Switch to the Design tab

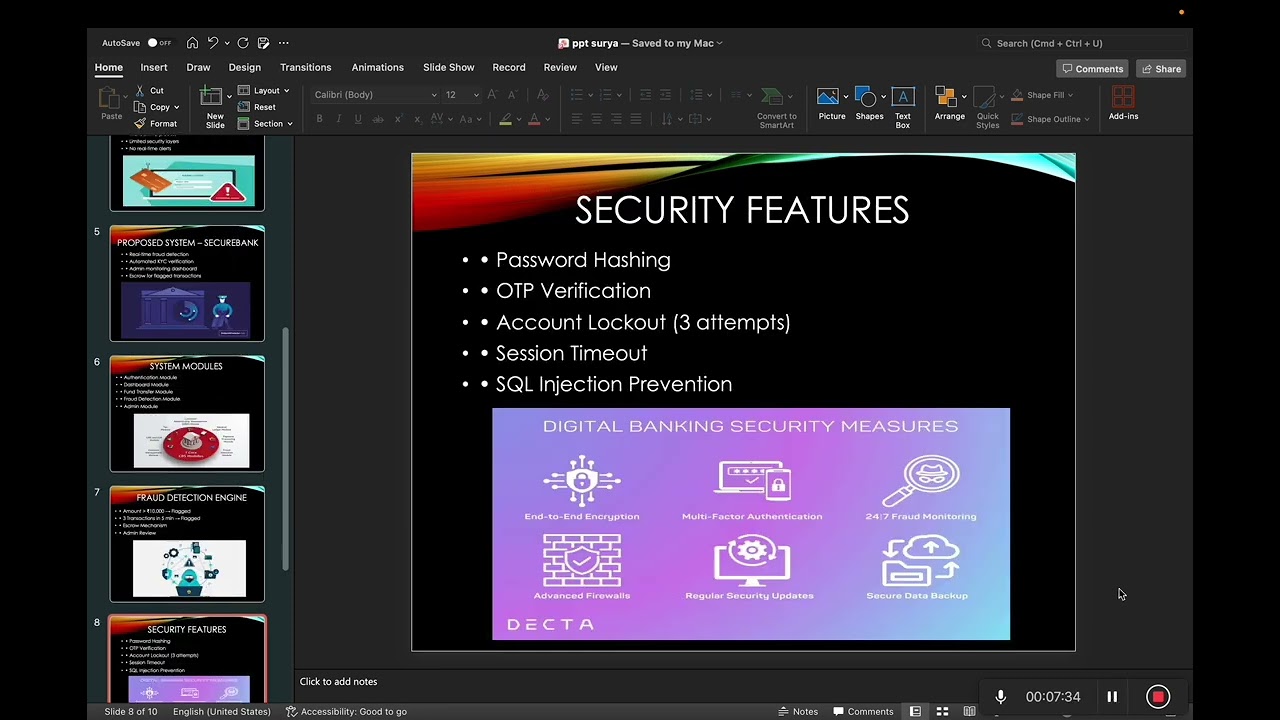[x=244, y=67]
